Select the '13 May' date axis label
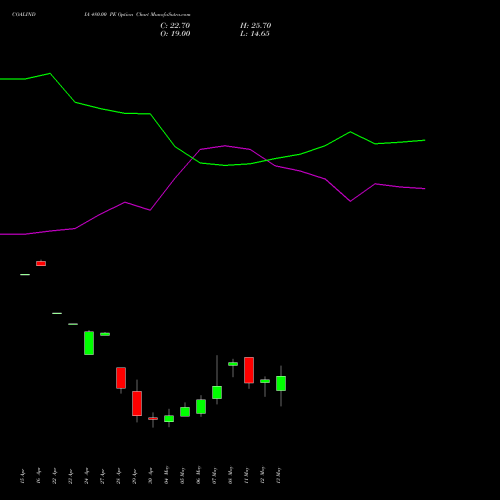 coord(278,475)
